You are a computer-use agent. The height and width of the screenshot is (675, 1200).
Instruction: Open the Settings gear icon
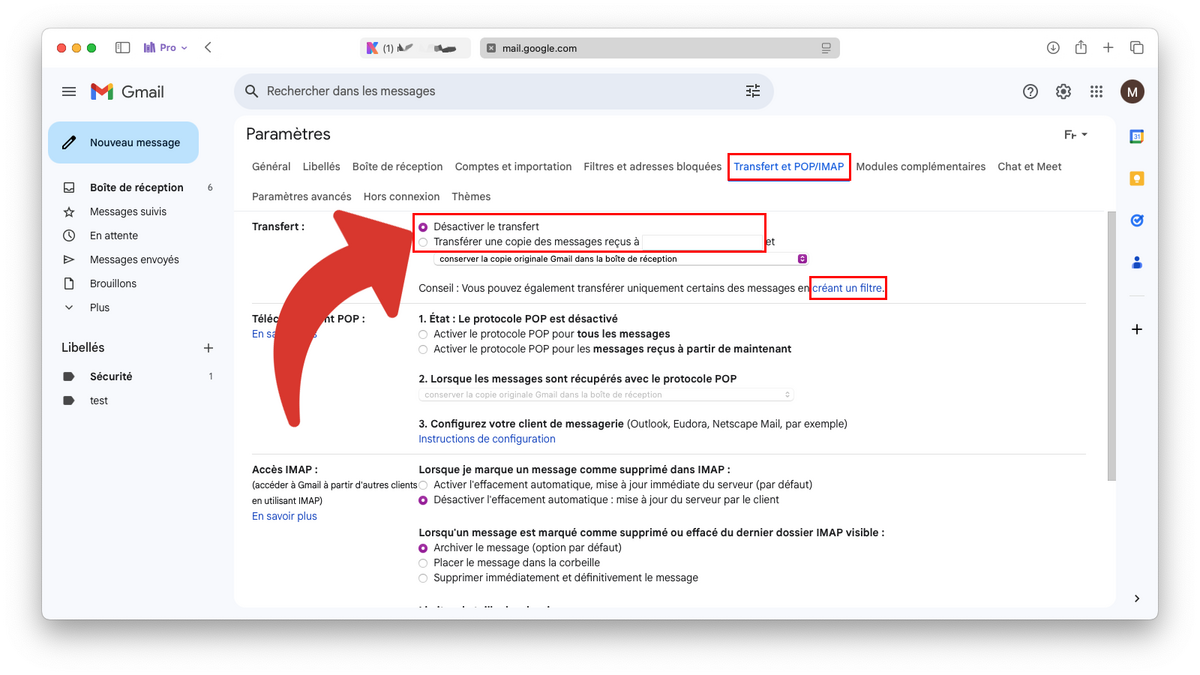pyautogui.click(x=1063, y=91)
